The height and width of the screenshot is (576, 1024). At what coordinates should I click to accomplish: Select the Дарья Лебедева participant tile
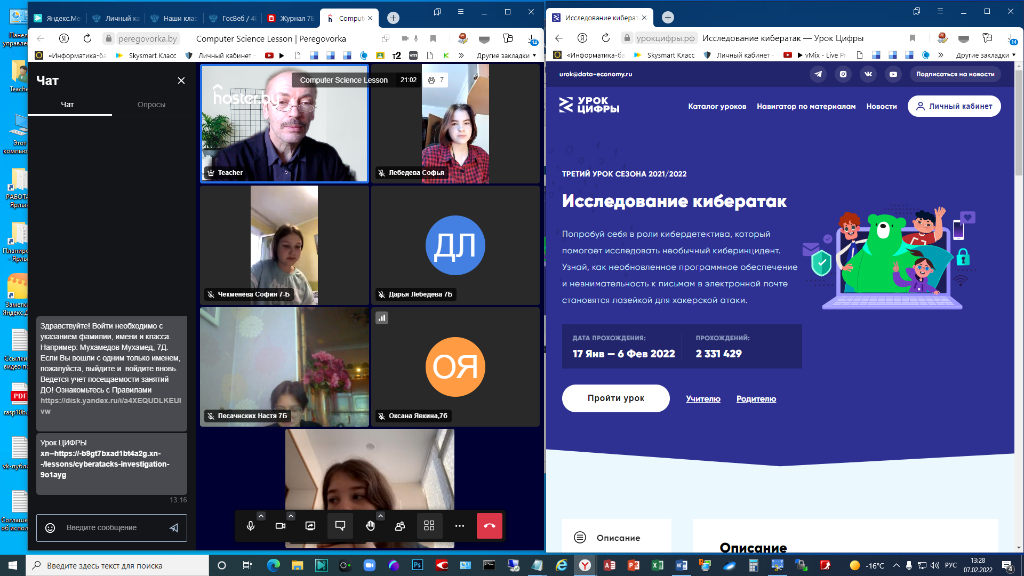pos(455,245)
